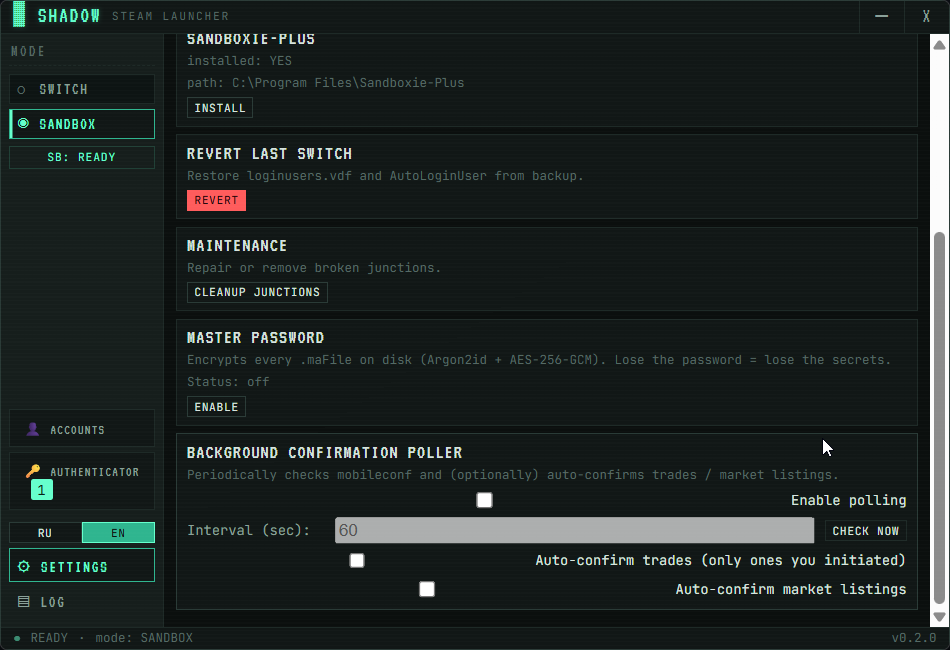This screenshot has height=650, width=950.
Task: Click 'STEAM LAUNCHER' in the title bar
Action: click(170, 16)
